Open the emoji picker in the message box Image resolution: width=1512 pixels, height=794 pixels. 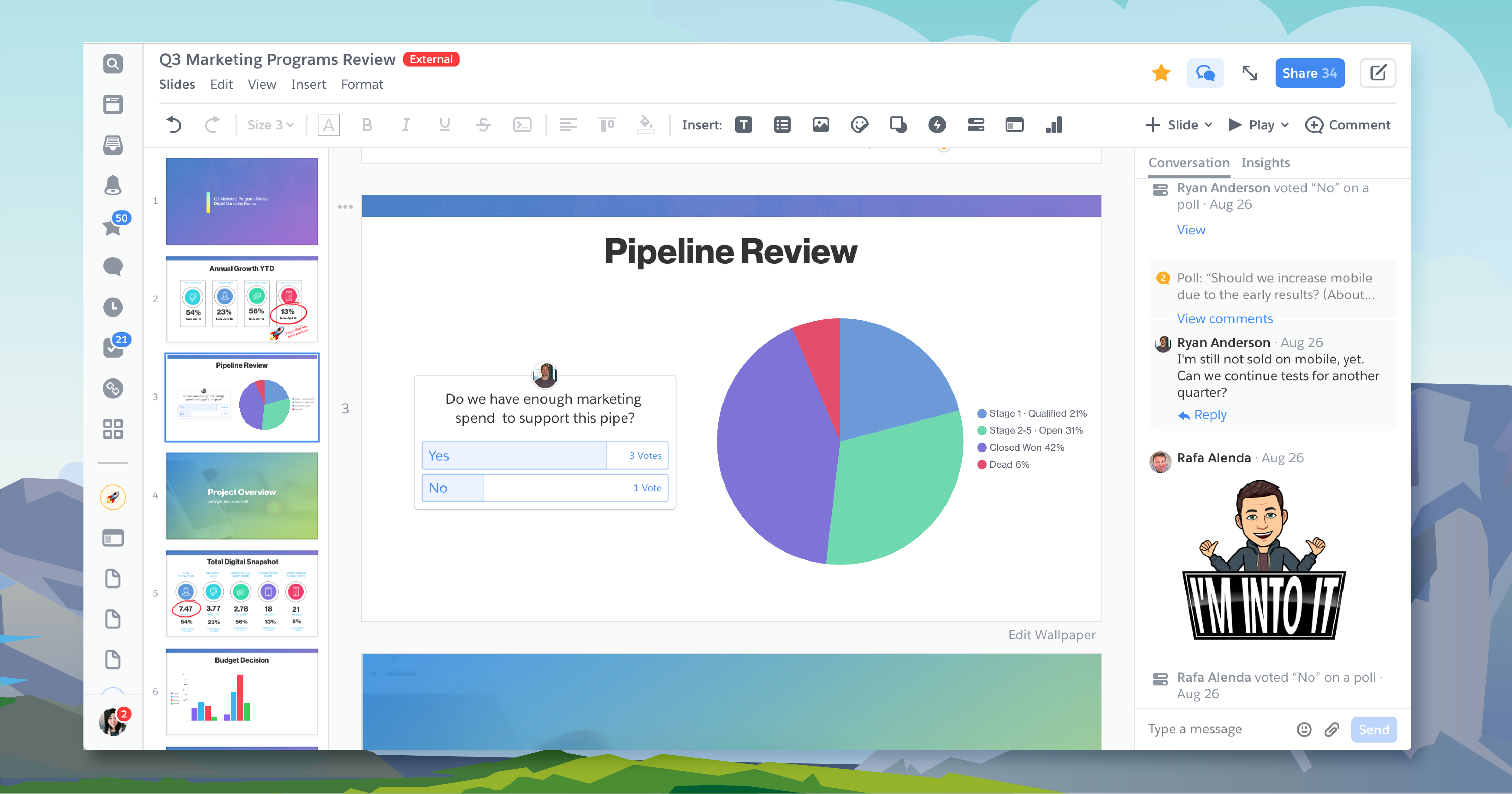(1304, 730)
